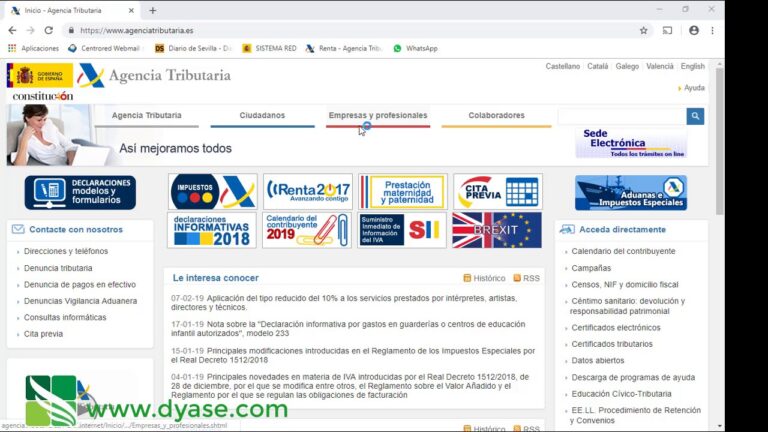768x432 pixels.
Task: Switch language to Galego
Action: click(x=627, y=66)
